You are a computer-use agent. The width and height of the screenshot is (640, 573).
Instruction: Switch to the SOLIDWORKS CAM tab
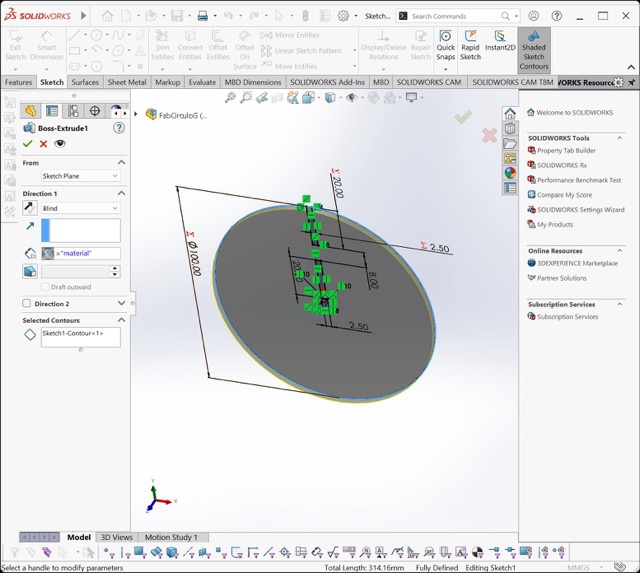tap(429, 82)
